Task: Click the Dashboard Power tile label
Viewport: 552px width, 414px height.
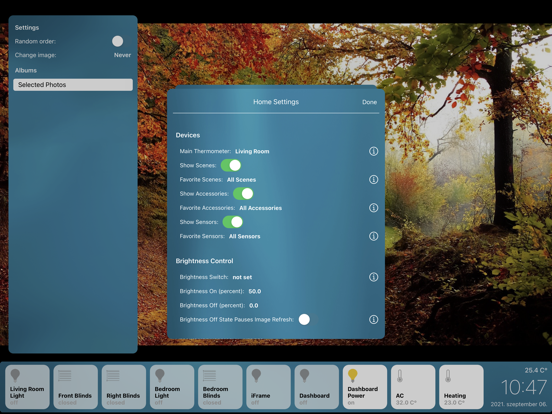Action: click(363, 392)
